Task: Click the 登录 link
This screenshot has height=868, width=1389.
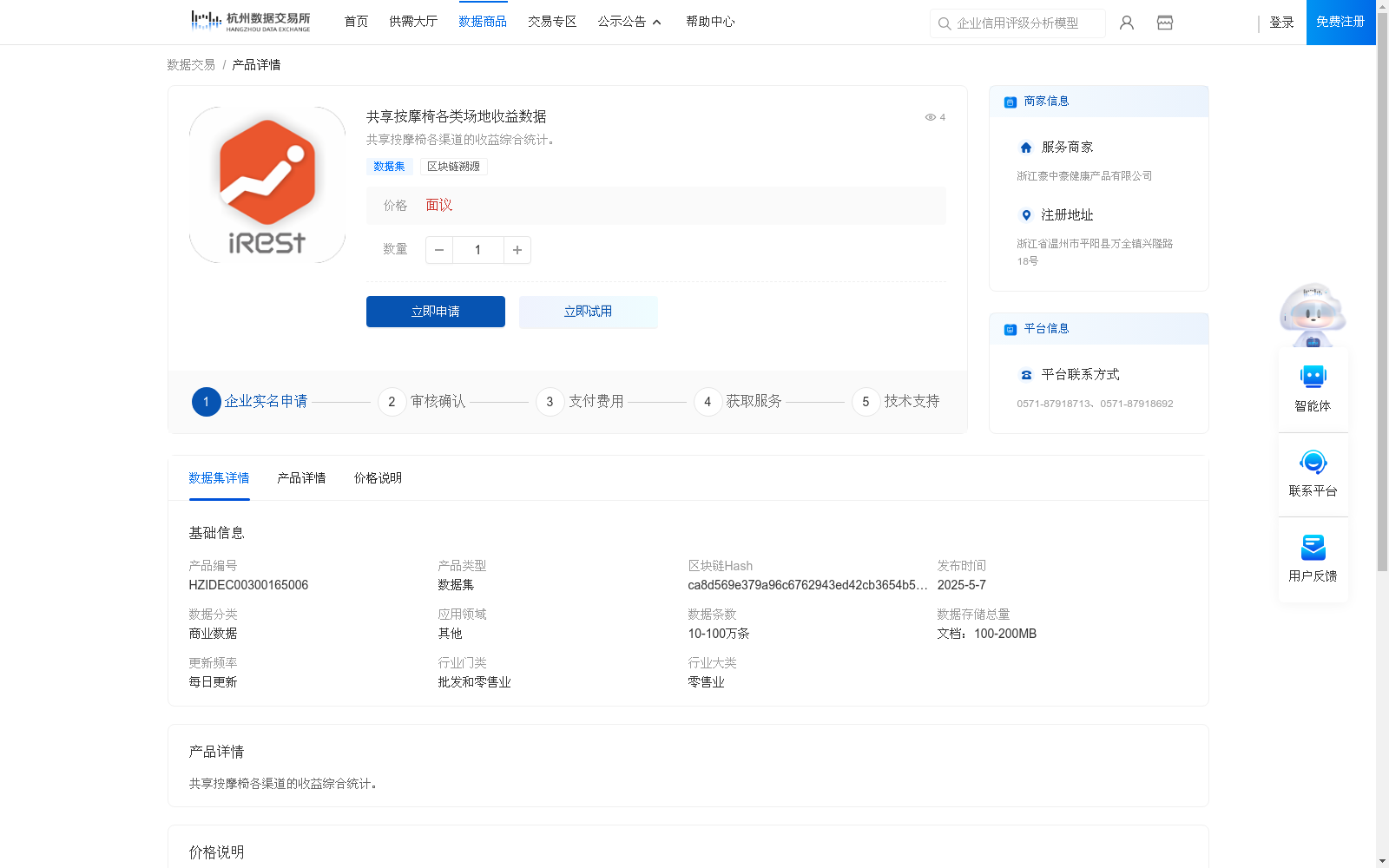Action: point(1281,23)
